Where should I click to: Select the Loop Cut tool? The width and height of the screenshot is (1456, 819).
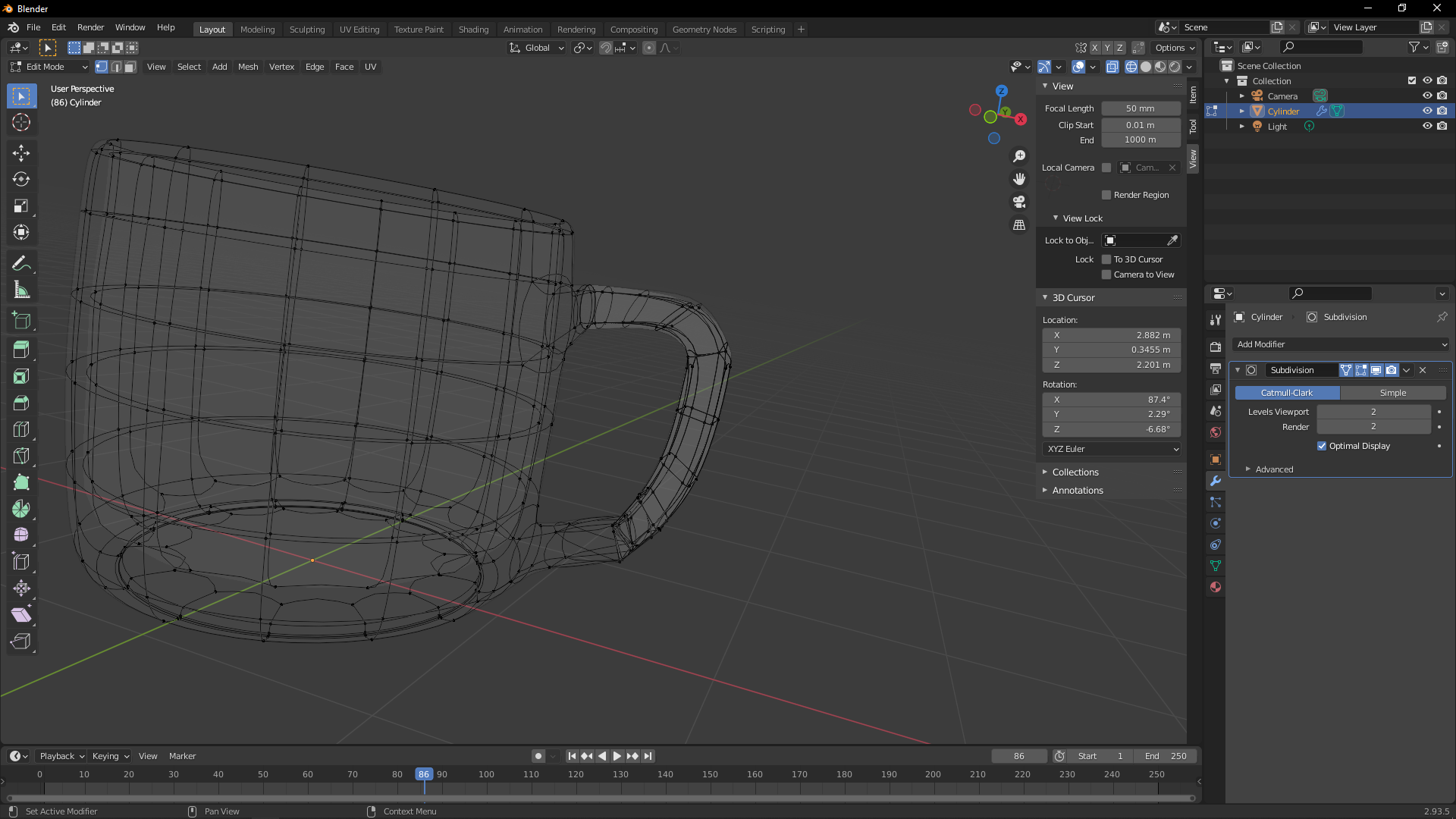21,429
